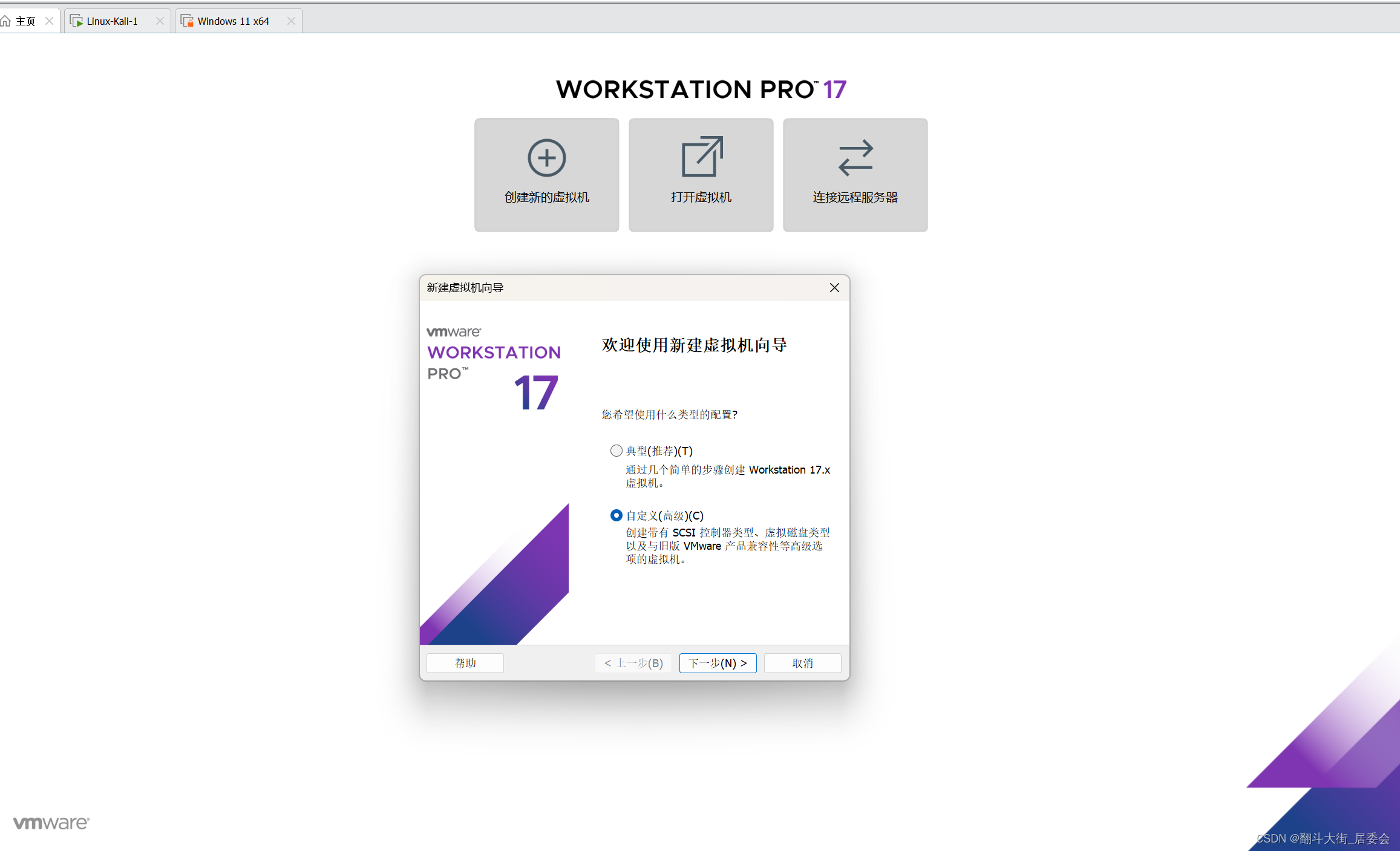Switch to the Windows 11 x64 tab
The width and height of the screenshot is (1400, 851).
point(233,21)
